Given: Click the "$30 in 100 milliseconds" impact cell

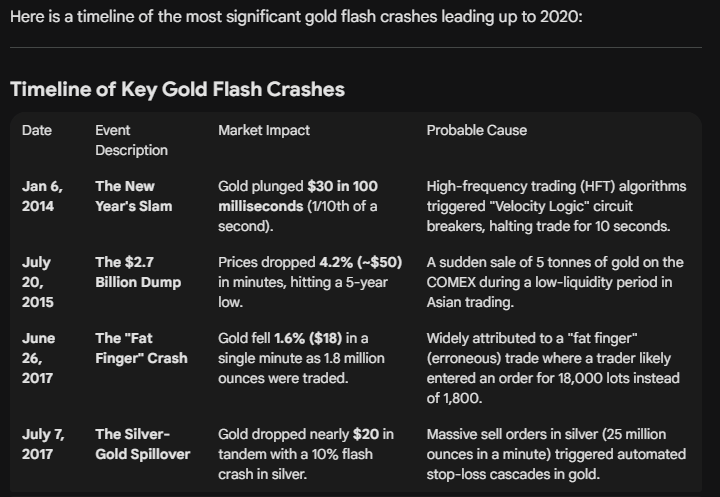Looking at the screenshot, I should (x=298, y=206).
